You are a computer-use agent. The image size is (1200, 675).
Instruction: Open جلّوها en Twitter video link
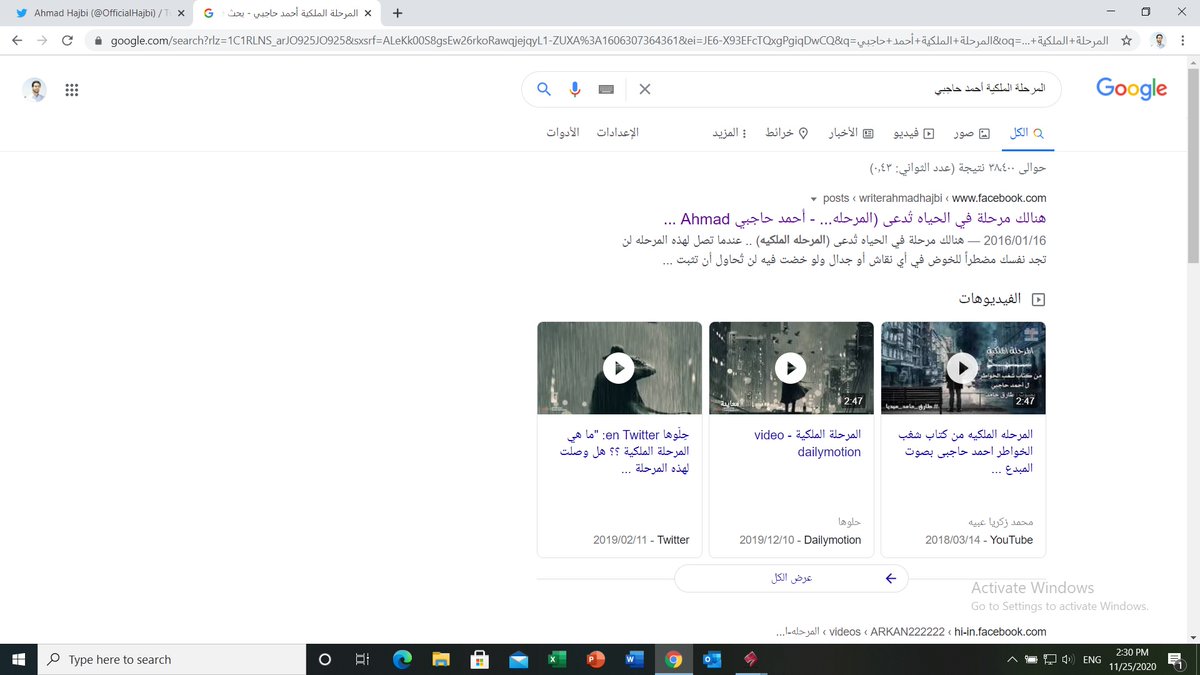point(627,452)
